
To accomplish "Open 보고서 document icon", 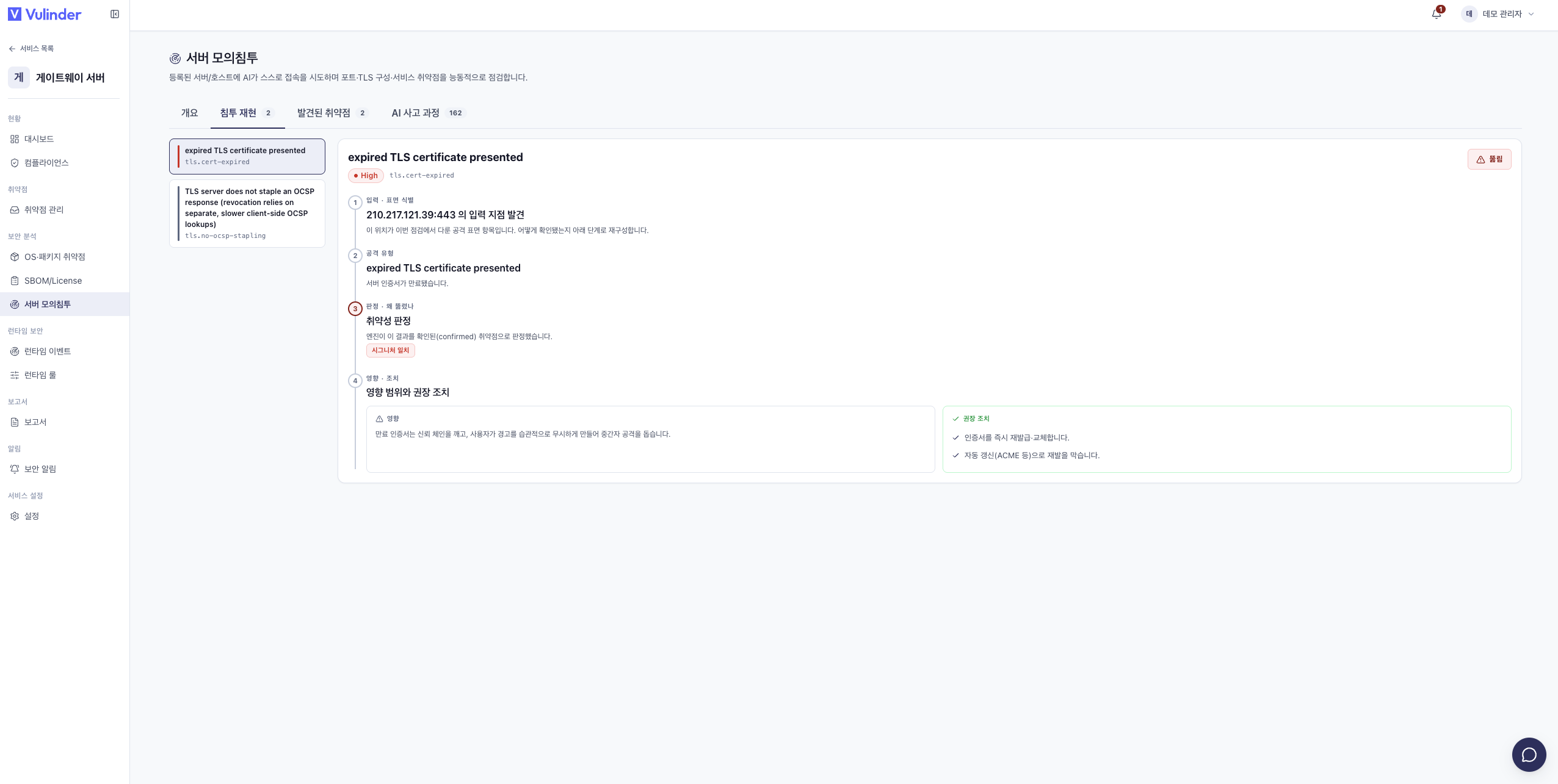I will point(15,422).
